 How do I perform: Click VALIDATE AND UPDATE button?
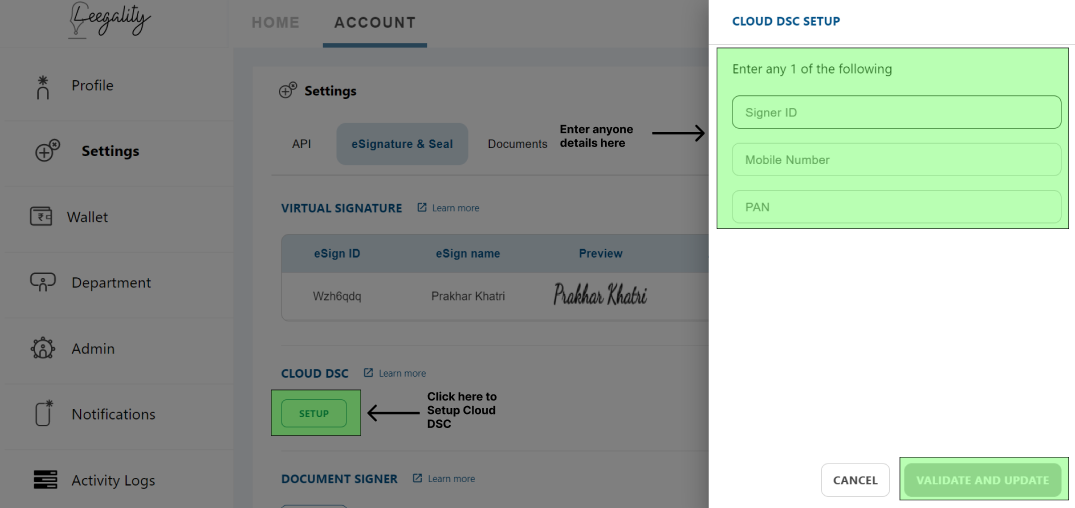(x=982, y=480)
